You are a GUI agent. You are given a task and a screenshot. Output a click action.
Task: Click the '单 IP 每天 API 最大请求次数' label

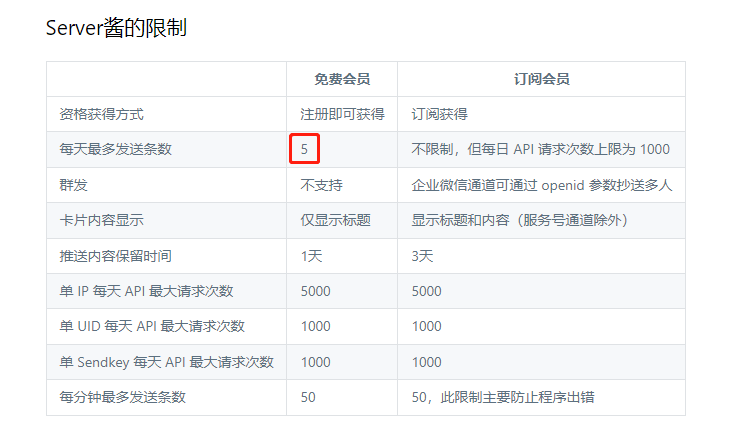pos(146,291)
